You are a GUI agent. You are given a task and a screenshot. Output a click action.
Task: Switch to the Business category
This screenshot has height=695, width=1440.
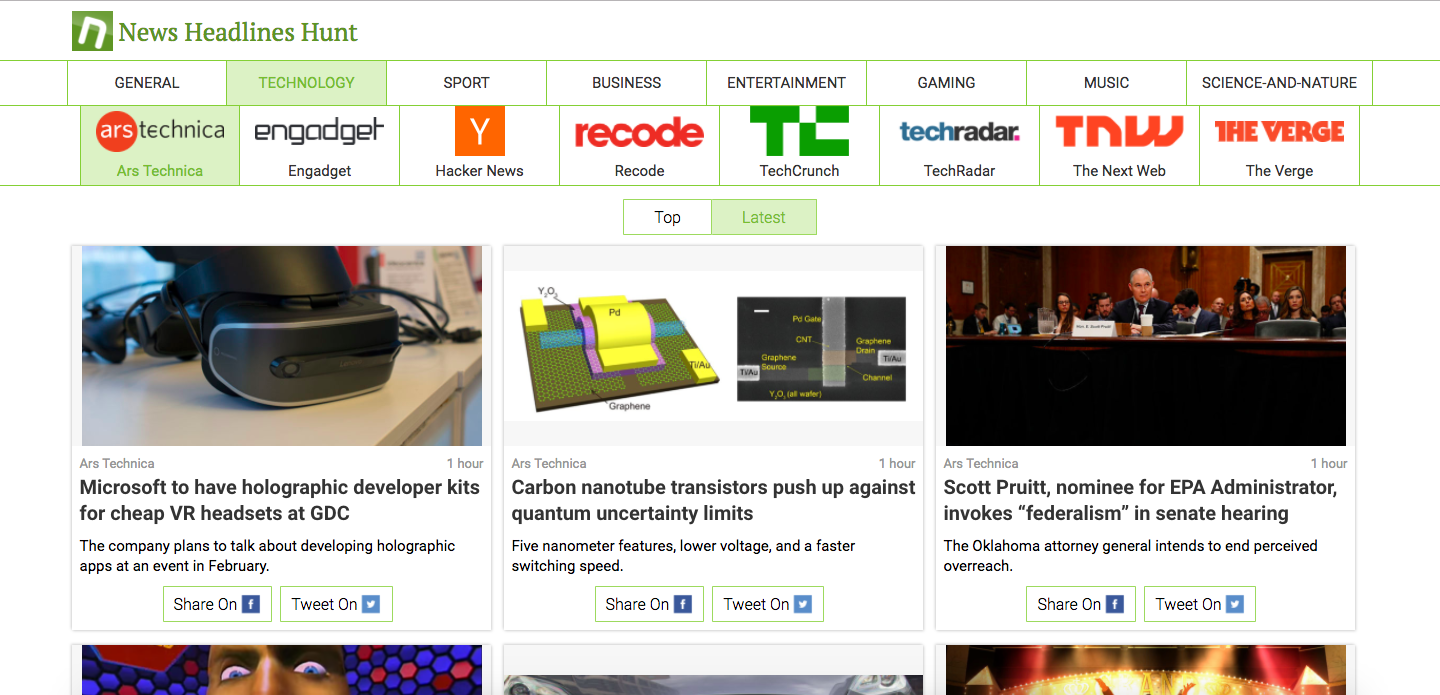click(x=627, y=83)
